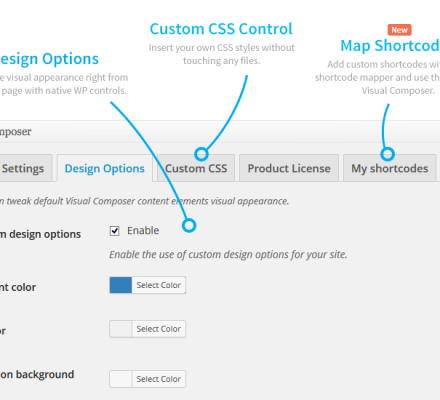Viewport: 440px width, 400px height.
Task: Toggle the Enable design options checkbox
Action: click(x=115, y=231)
